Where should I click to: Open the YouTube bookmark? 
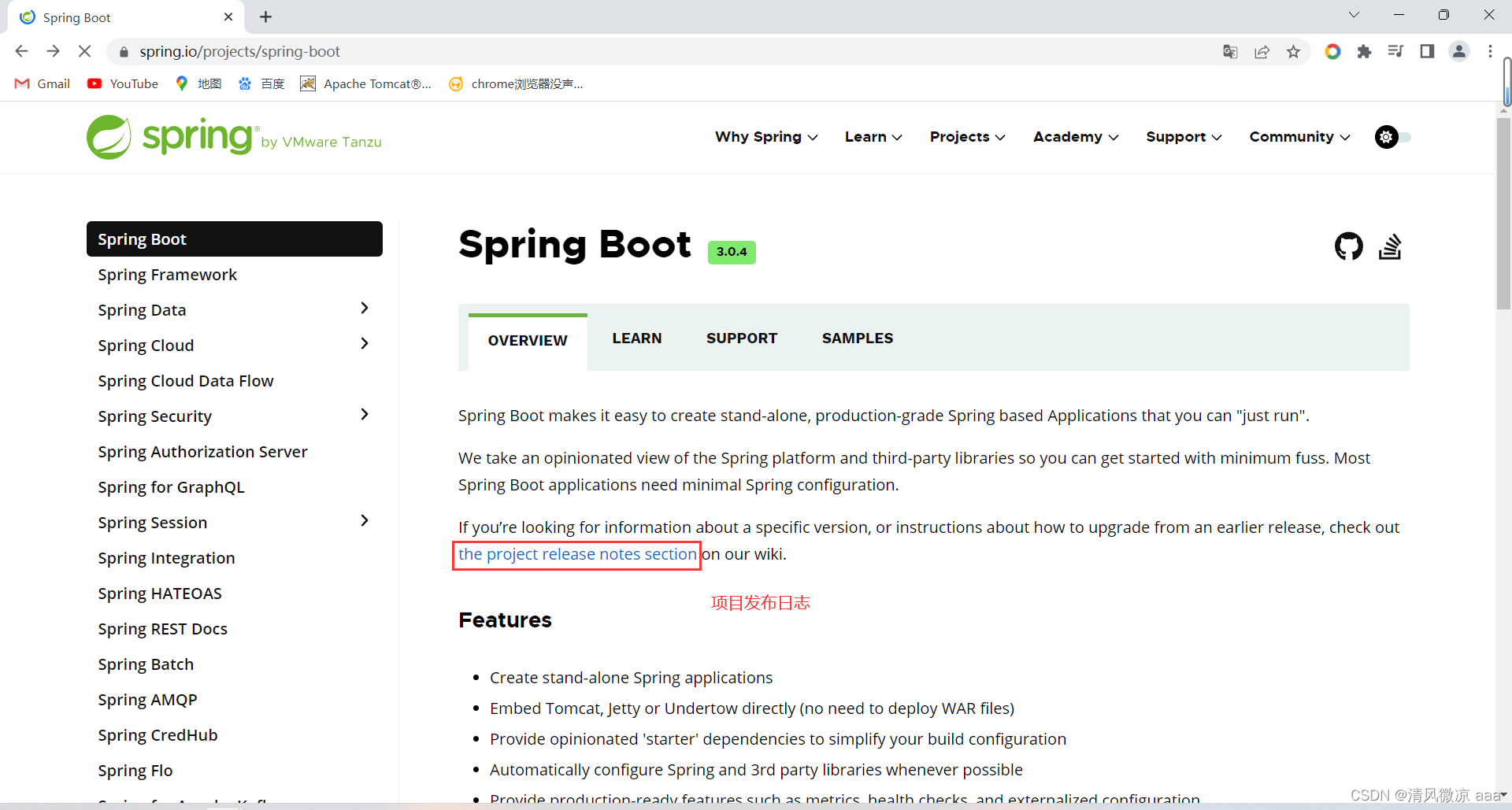(x=123, y=83)
